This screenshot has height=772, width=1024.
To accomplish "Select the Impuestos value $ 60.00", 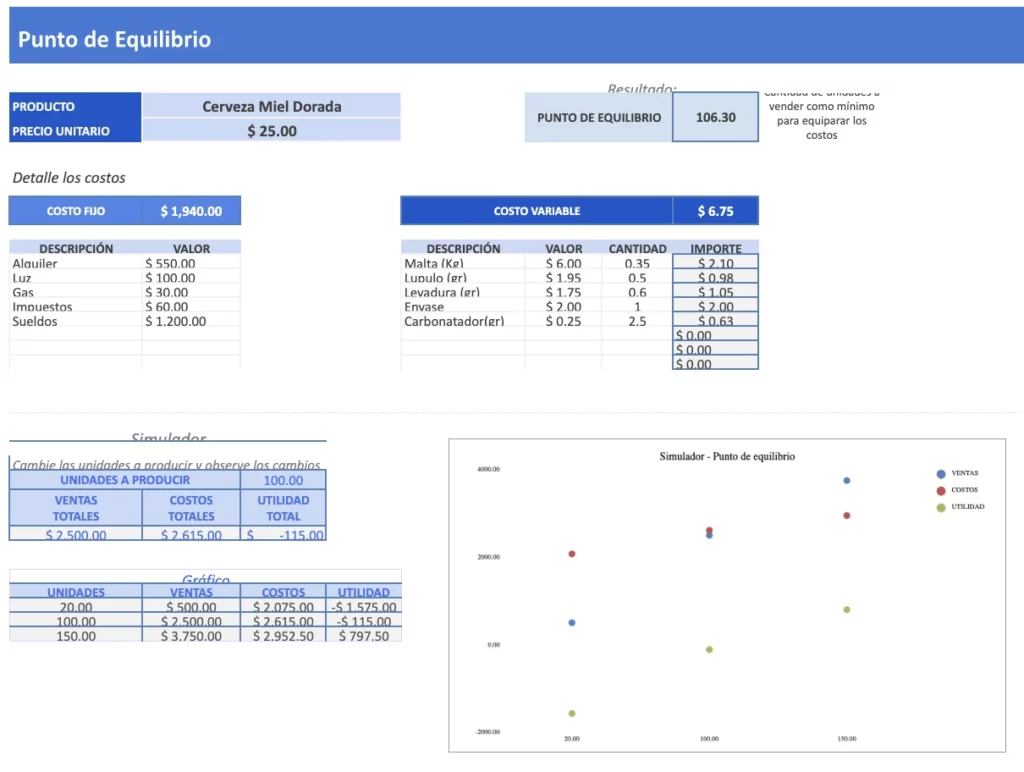I will (x=191, y=306).
